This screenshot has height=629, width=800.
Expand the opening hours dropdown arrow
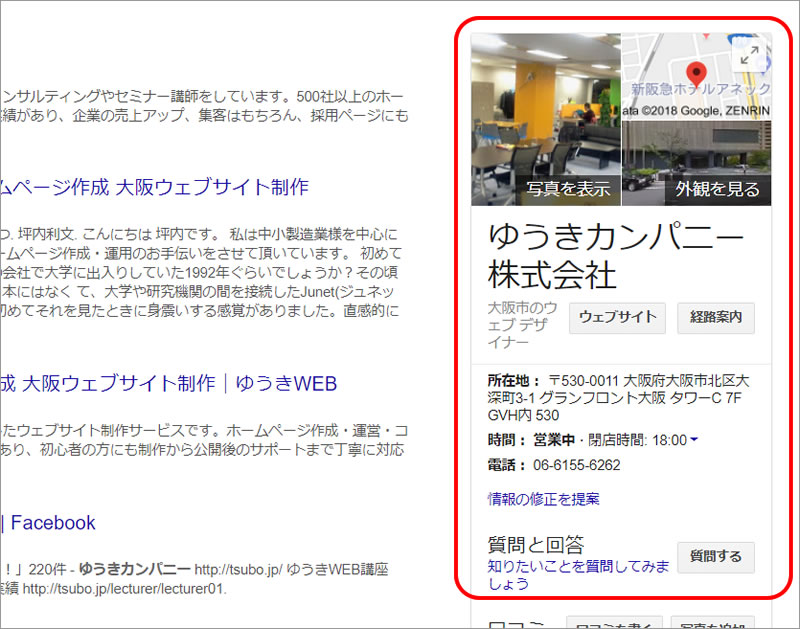[x=694, y=439]
